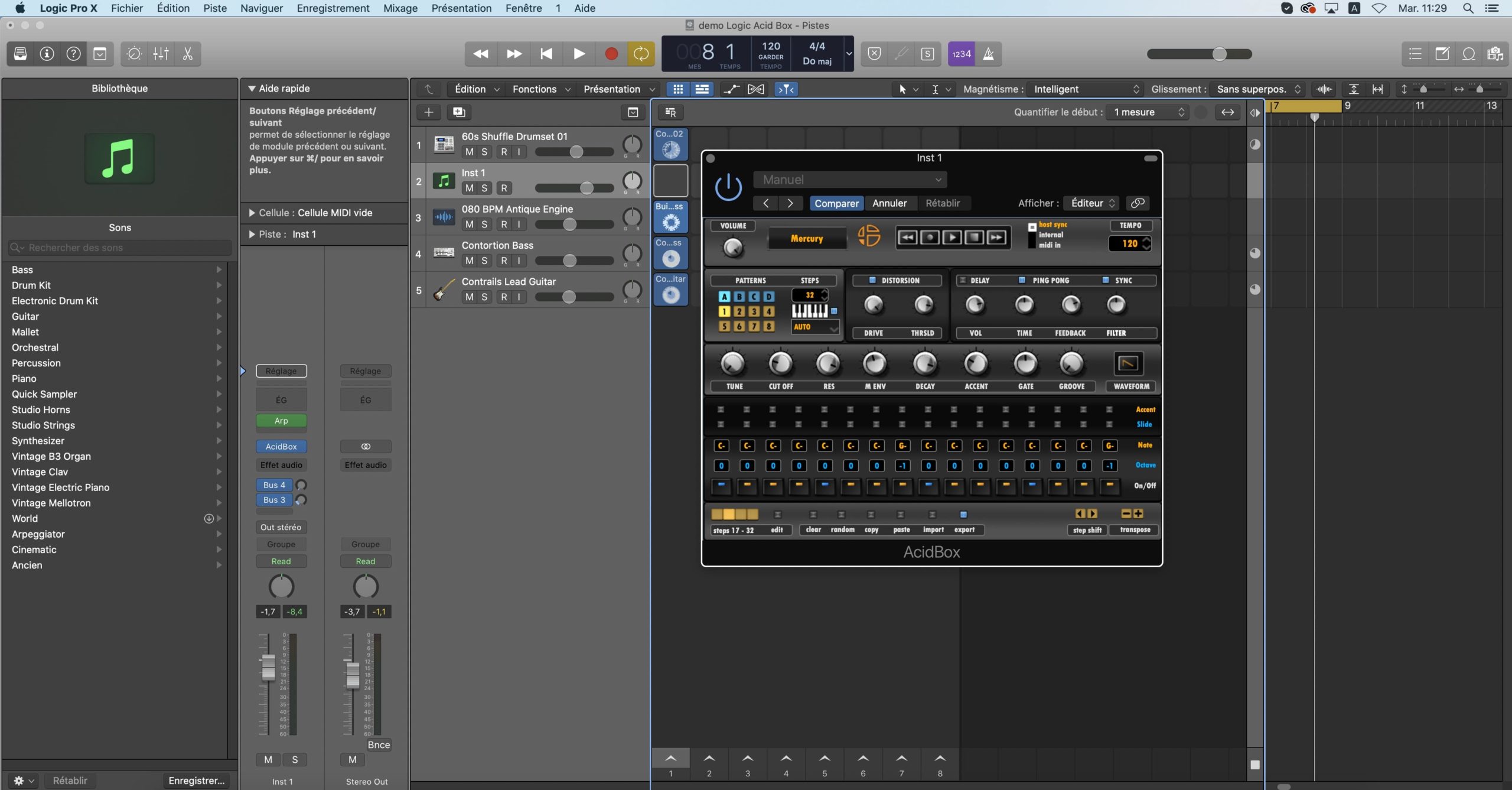Click the Fast Forward transport button

[x=514, y=54]
